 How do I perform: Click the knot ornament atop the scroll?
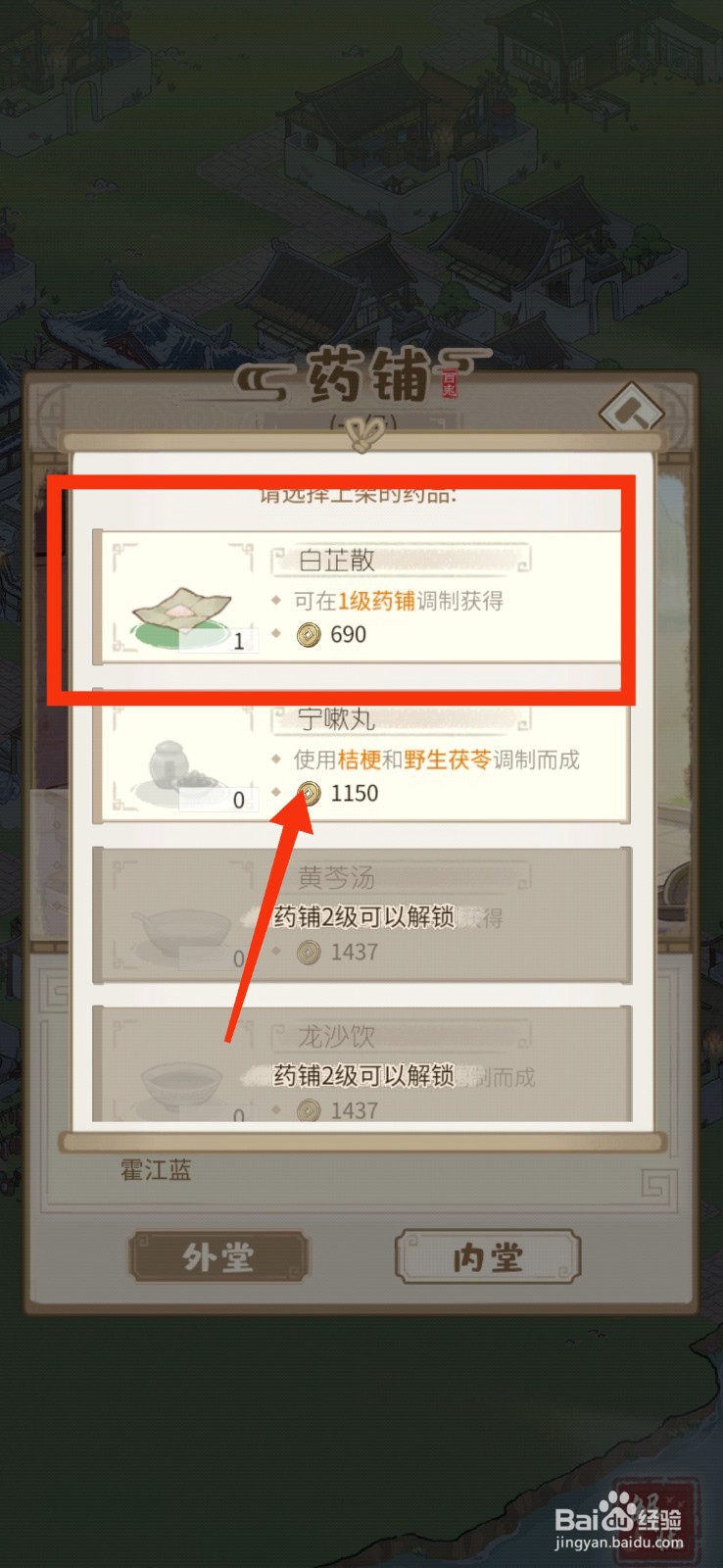click(362, 435)
